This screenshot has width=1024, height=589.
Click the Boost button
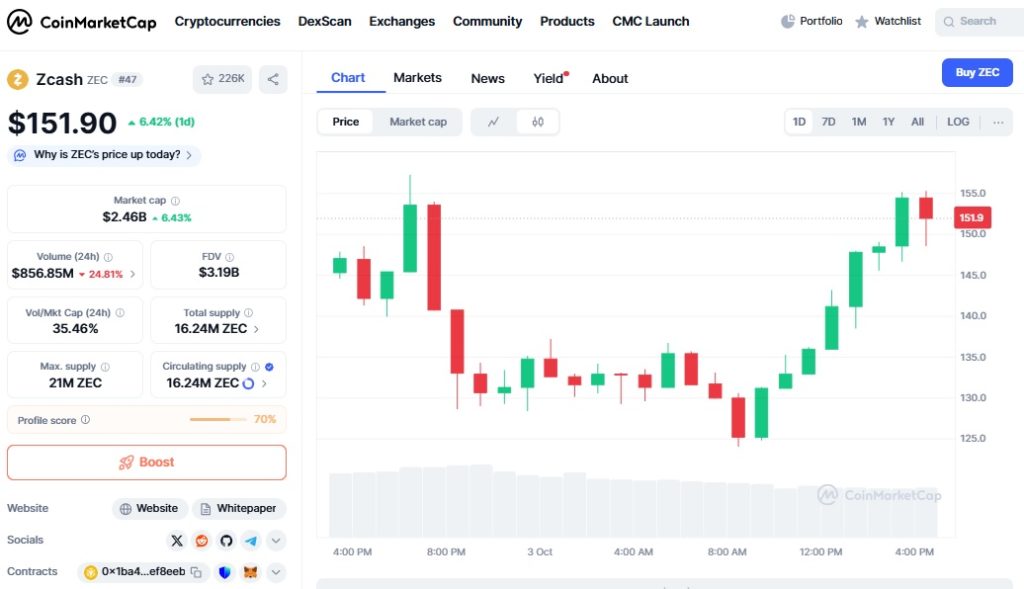click(x=147, y=462)
